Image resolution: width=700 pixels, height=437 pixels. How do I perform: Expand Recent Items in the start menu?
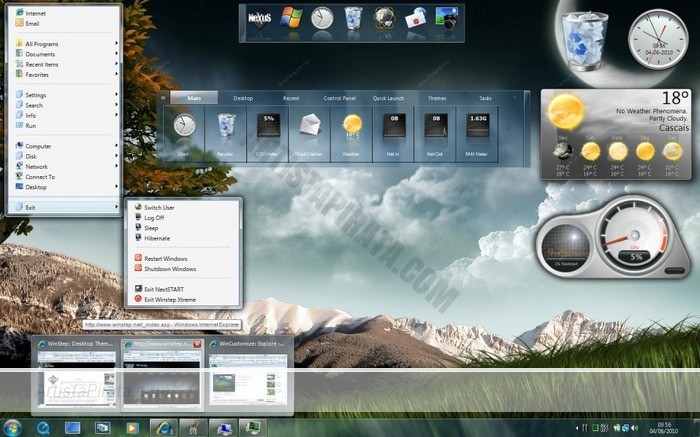[x=66, y=64]
